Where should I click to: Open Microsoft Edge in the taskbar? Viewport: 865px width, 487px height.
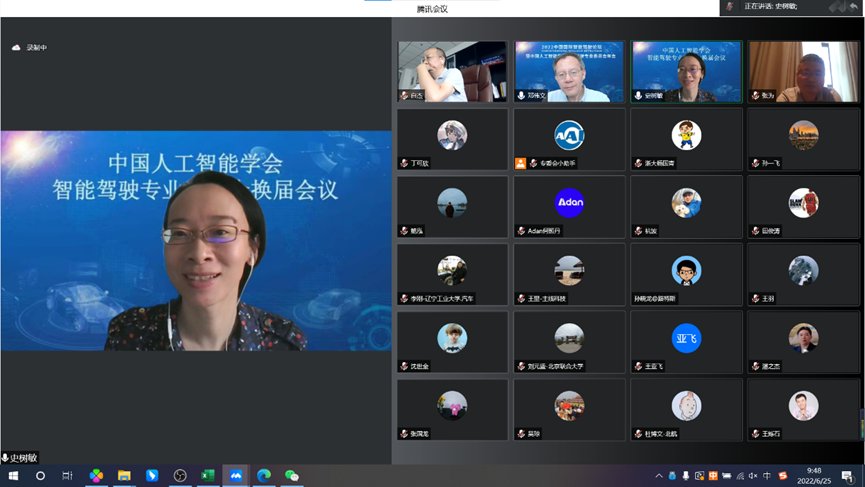pos(264,476)
